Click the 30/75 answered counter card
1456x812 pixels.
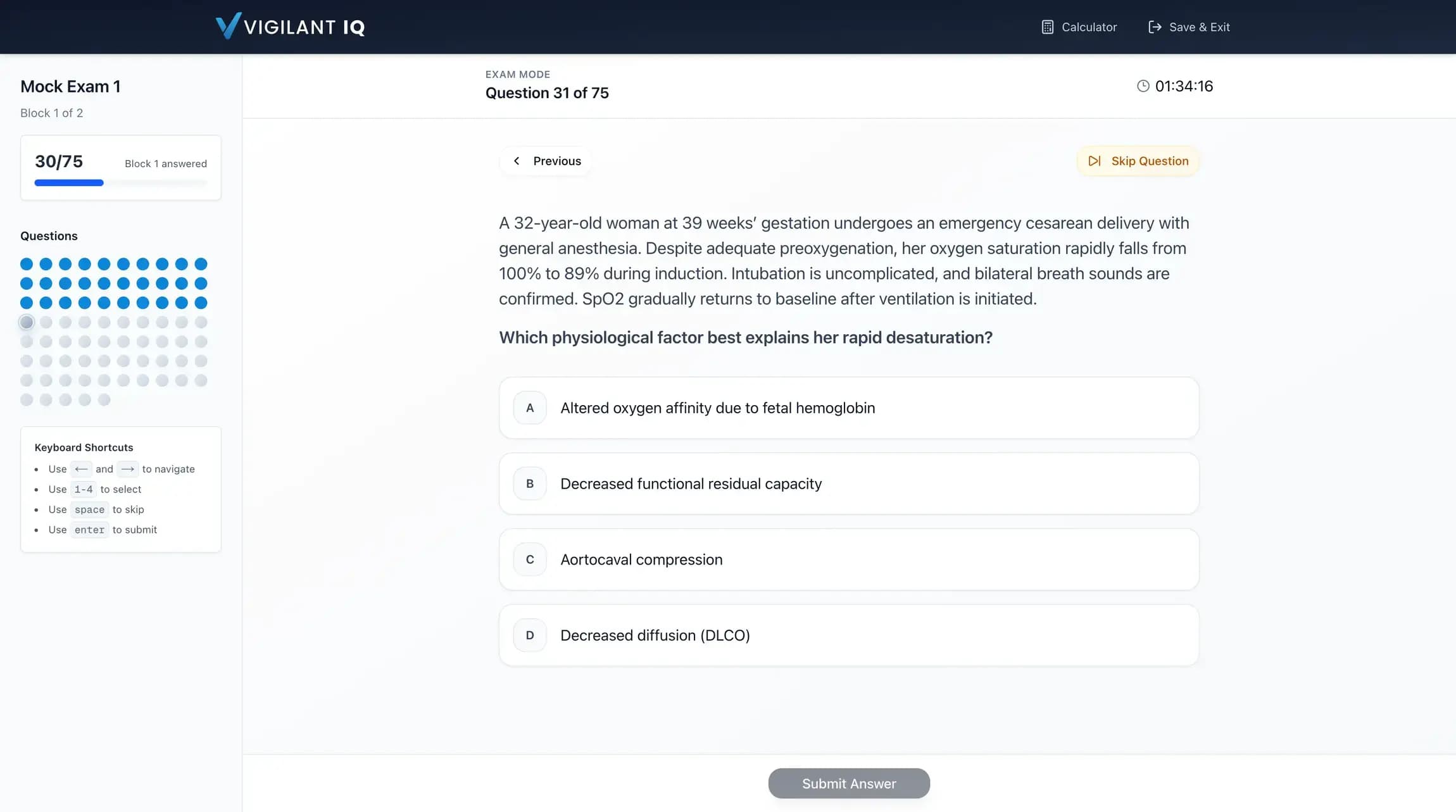(120, 166)
